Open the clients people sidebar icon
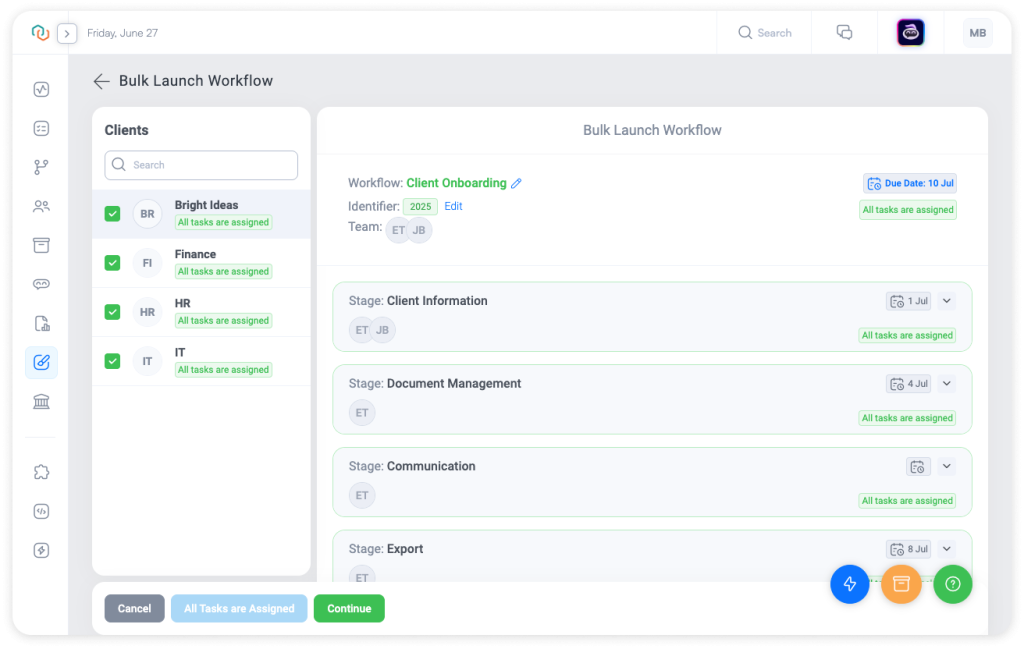 (x=41, y=206)
